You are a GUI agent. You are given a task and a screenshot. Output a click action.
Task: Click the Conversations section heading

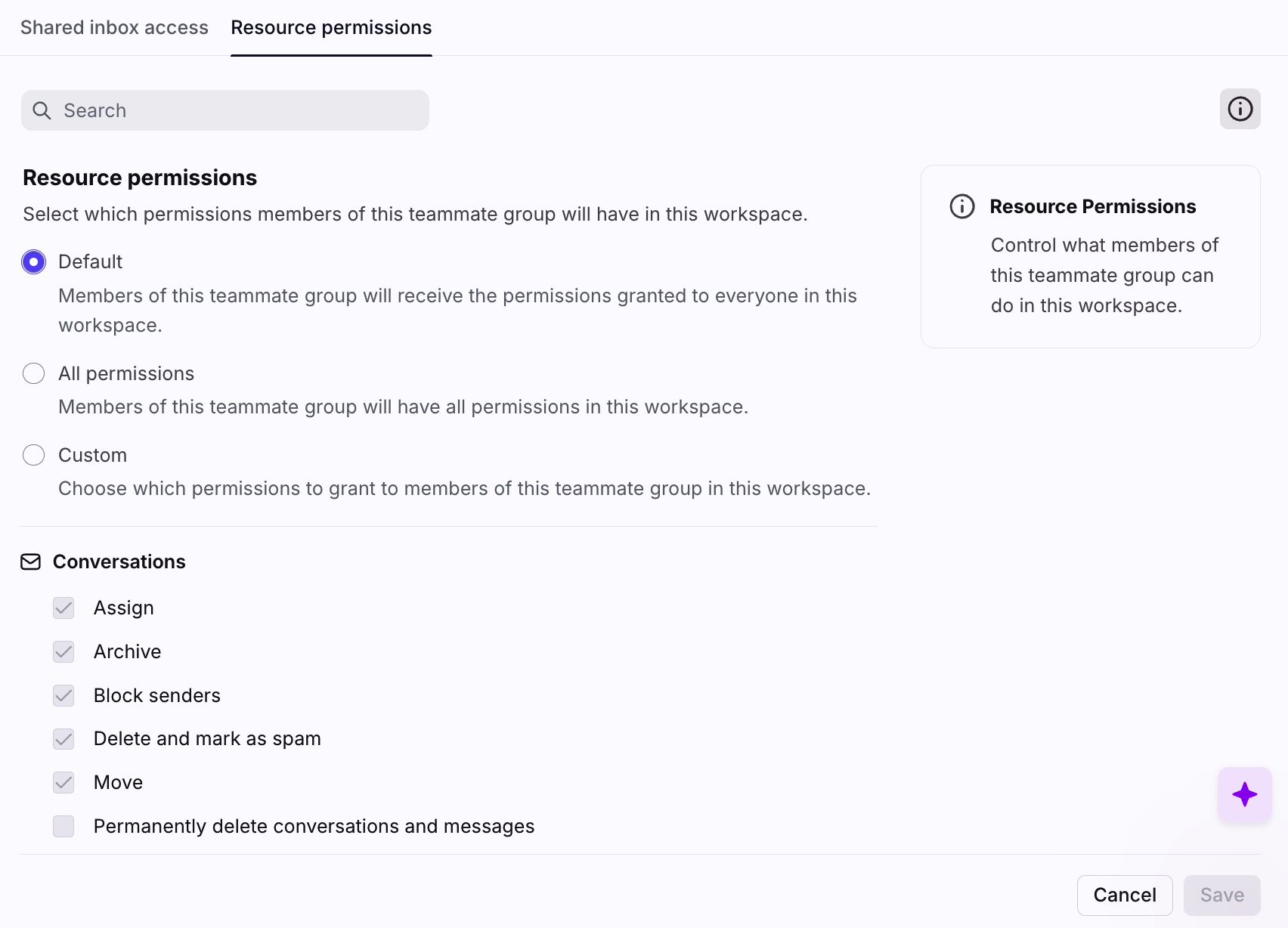coord(119,561)
